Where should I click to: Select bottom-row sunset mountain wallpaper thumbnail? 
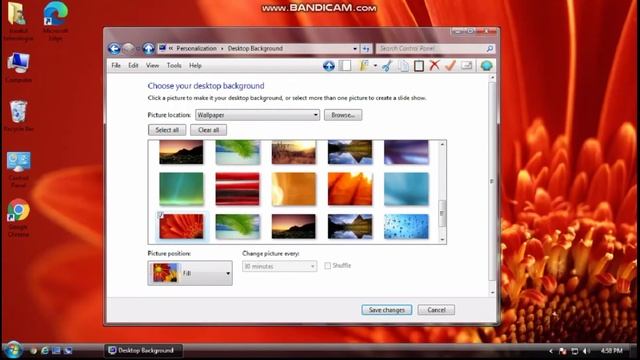(294, 226)
